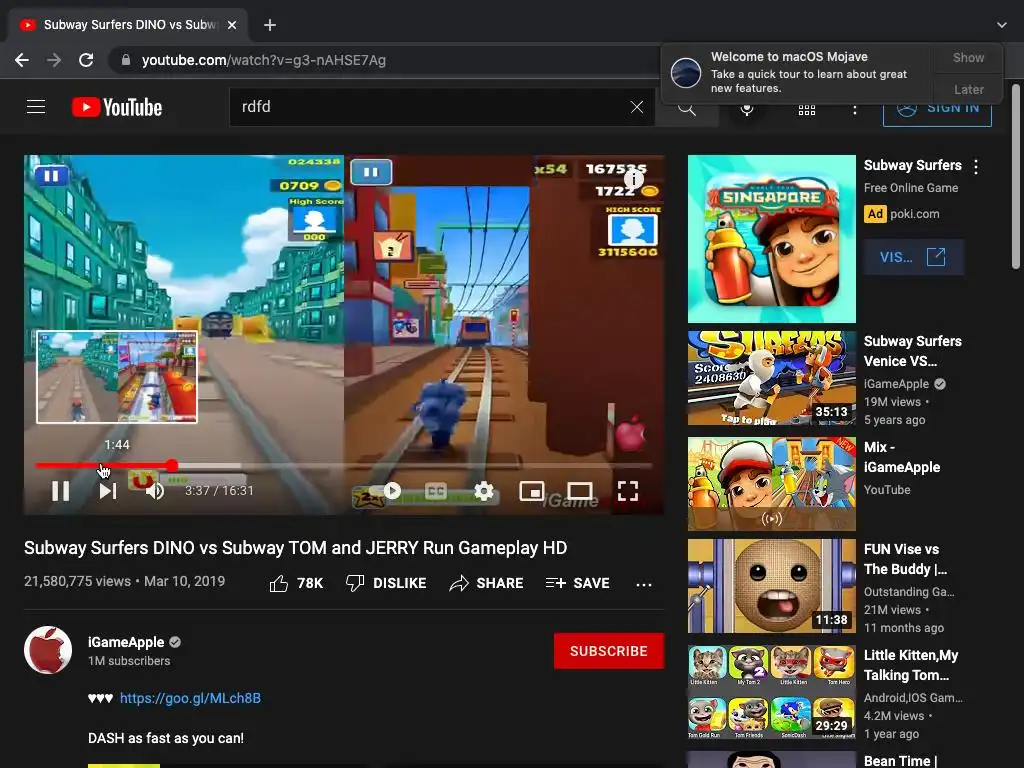This screenshot has width=1024, height=768.
Task: Mute the video volume
Action: coord(155,490)
